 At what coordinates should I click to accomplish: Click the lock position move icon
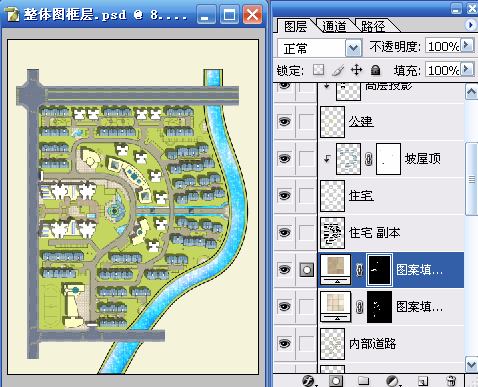pyautogui.click(x=356, y=70)
